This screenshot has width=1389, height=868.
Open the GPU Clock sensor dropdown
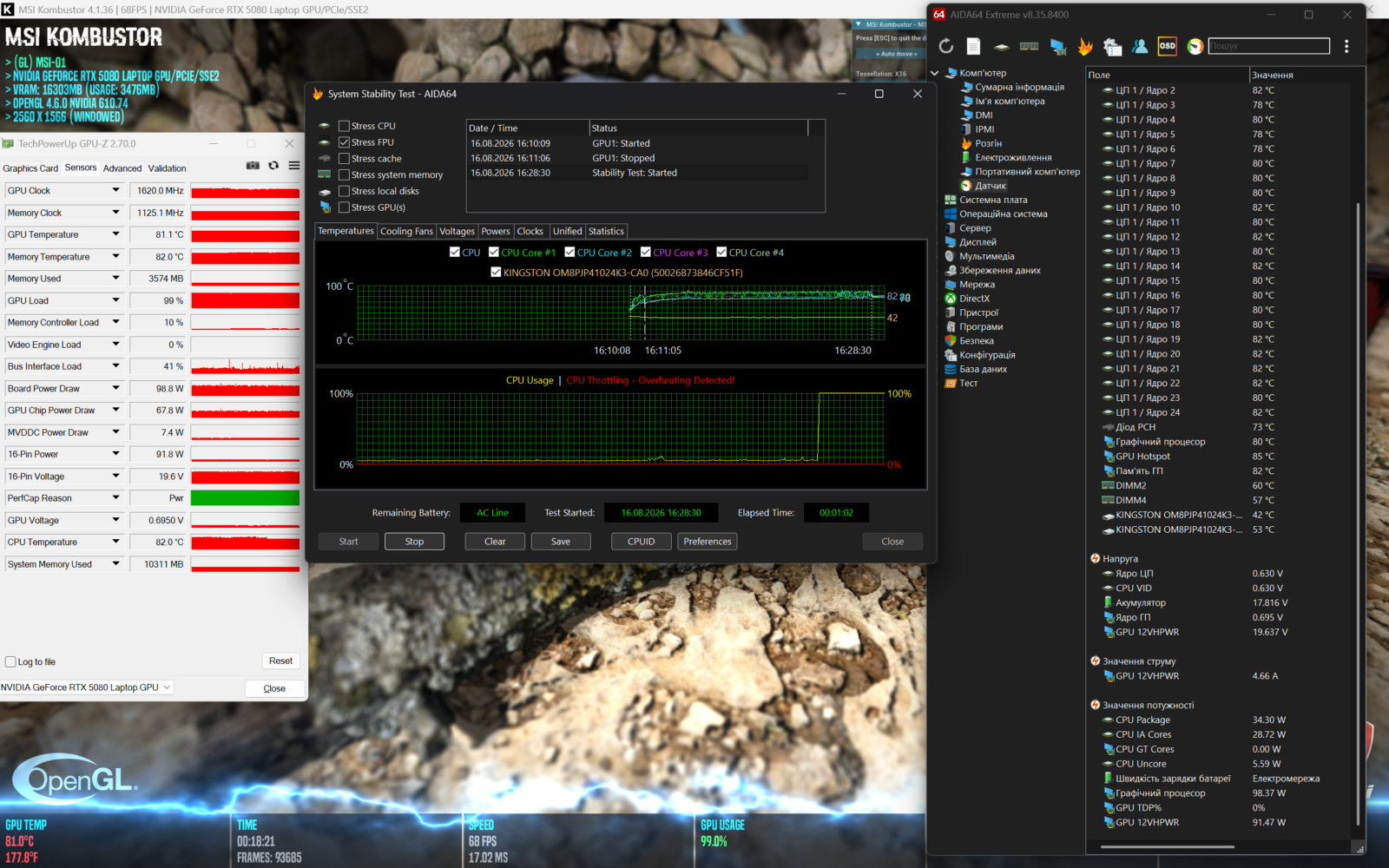click(x=115, y=190)
